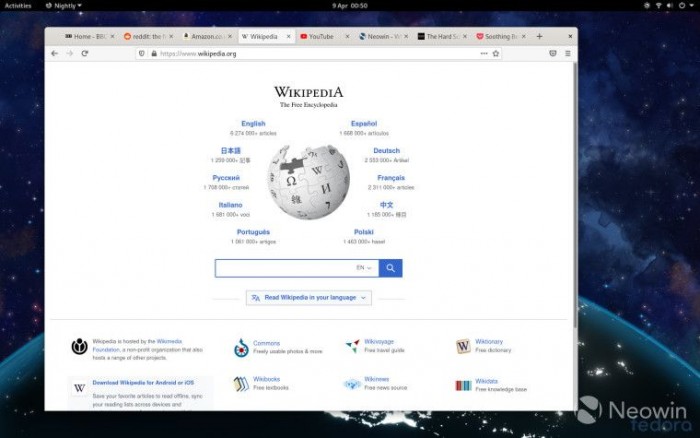Switch to the YouTube tab
The width and height of the screenshot is (700, 438).
[320, 36]
